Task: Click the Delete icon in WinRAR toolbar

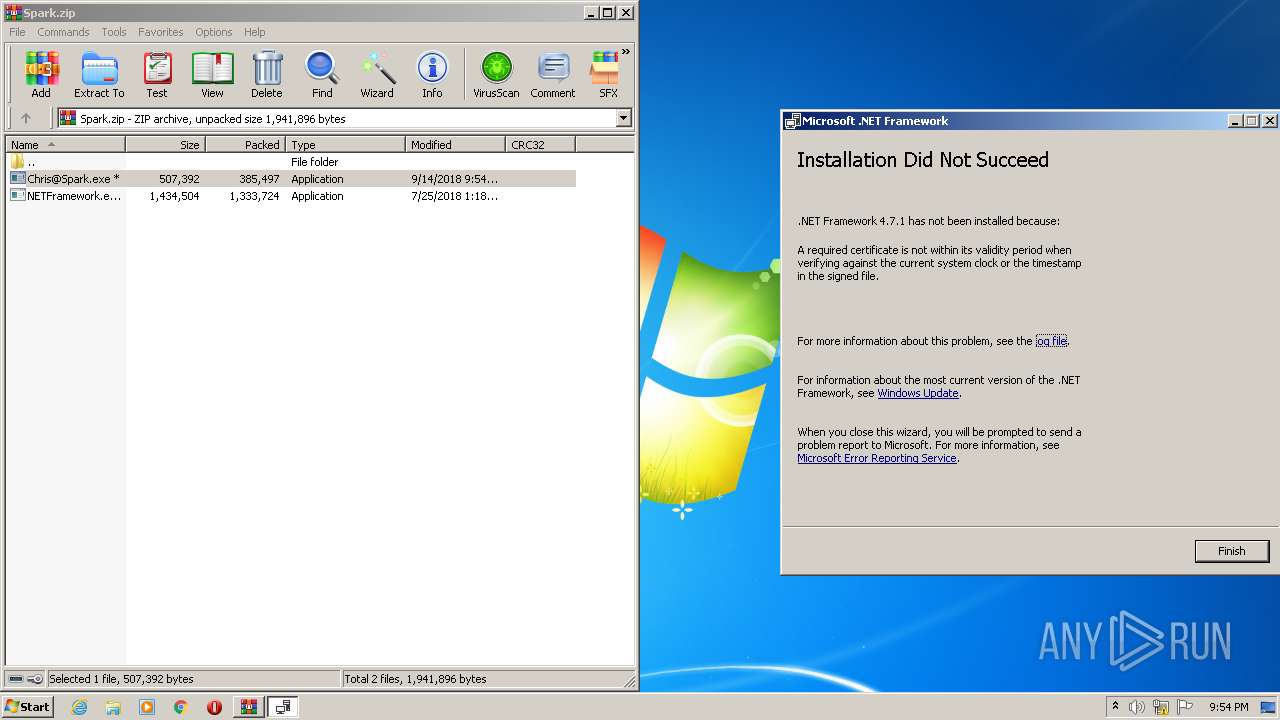Action: coord(266,75)
